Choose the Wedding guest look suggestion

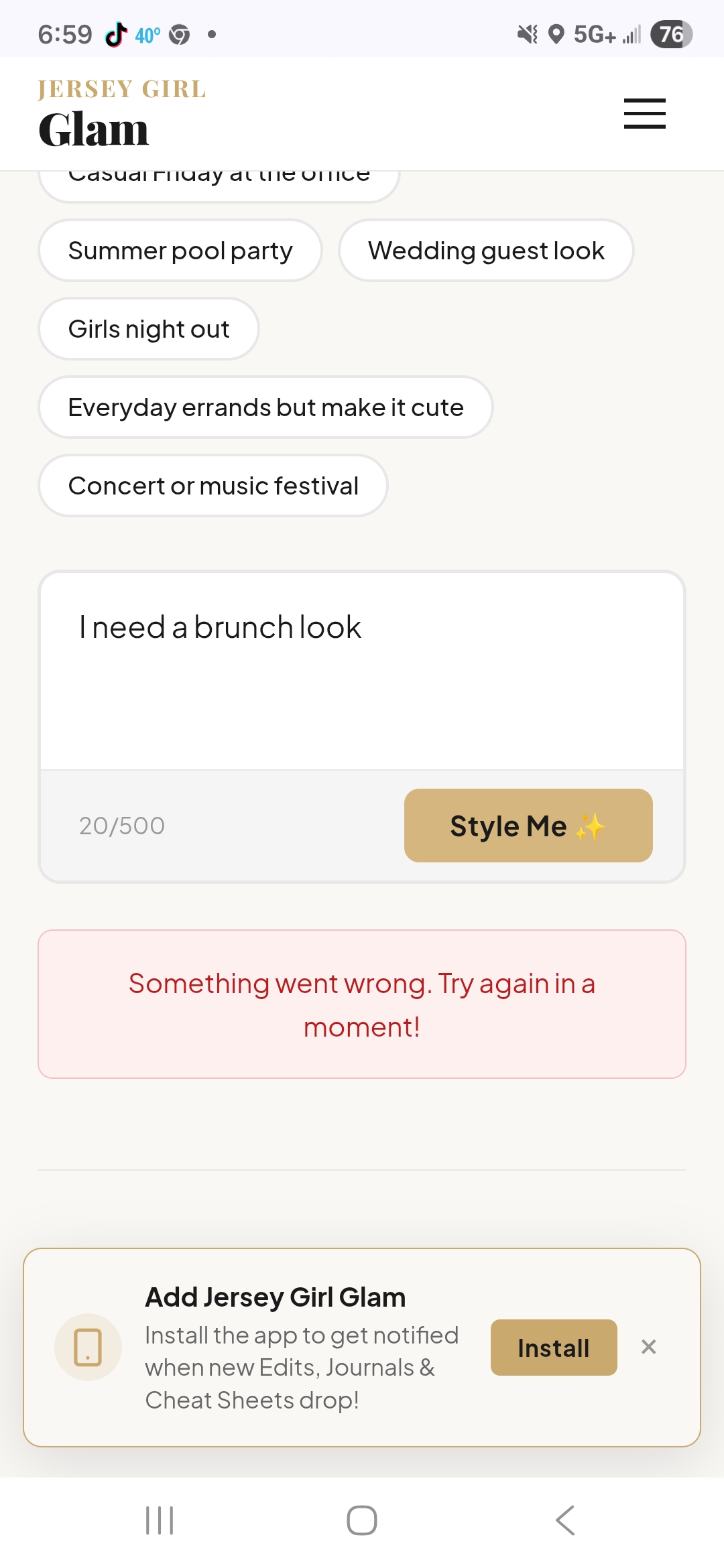[x=486, y=251]
